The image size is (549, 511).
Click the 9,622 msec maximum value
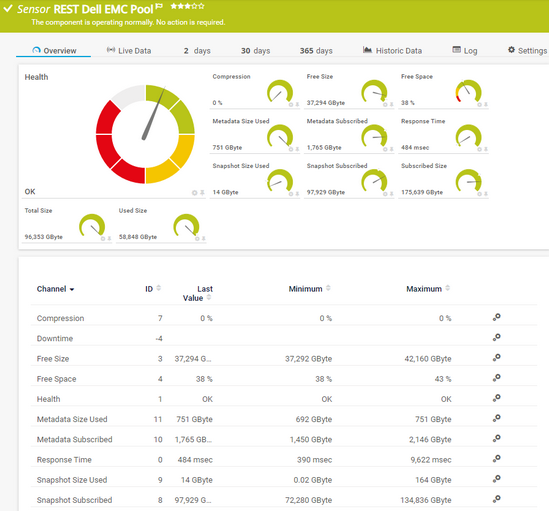431,460
